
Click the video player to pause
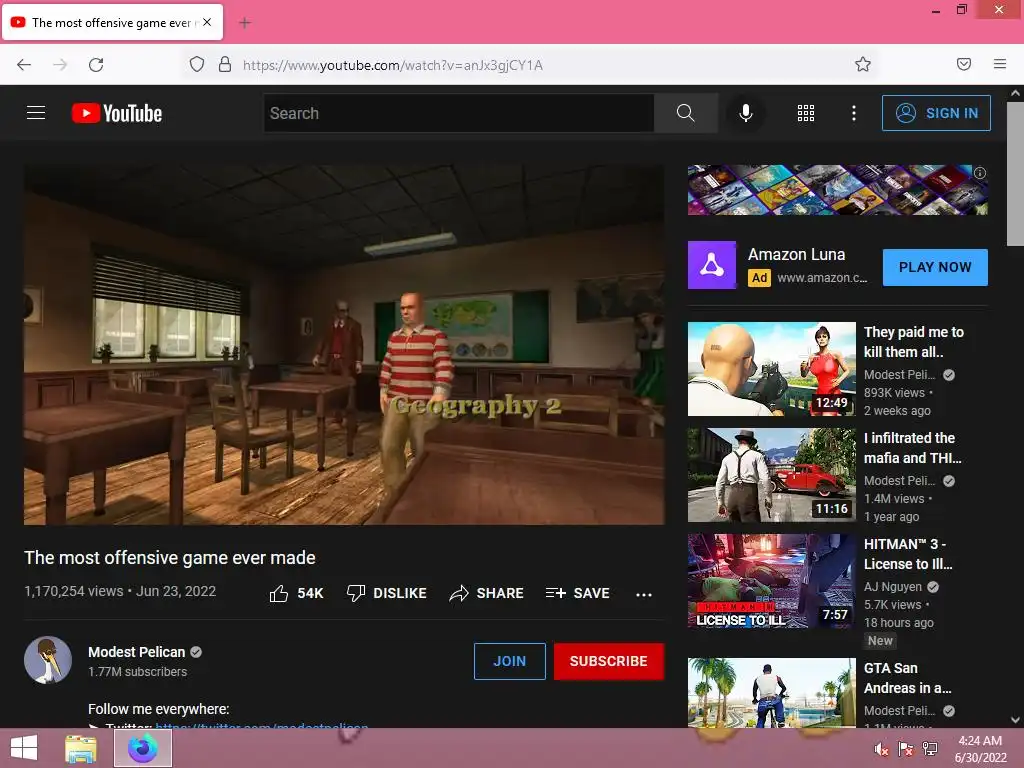344,344
